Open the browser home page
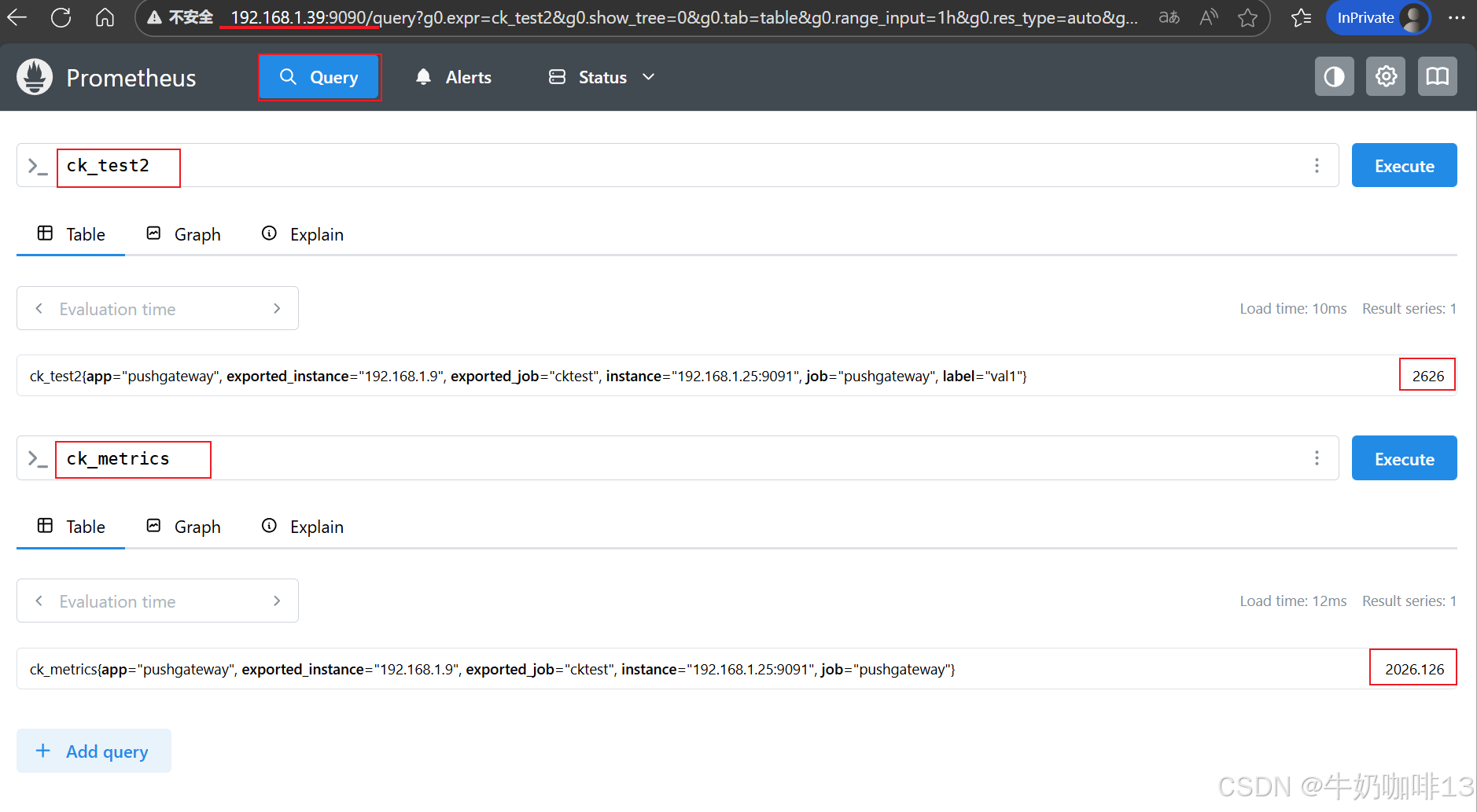 (x=105, y=17)
